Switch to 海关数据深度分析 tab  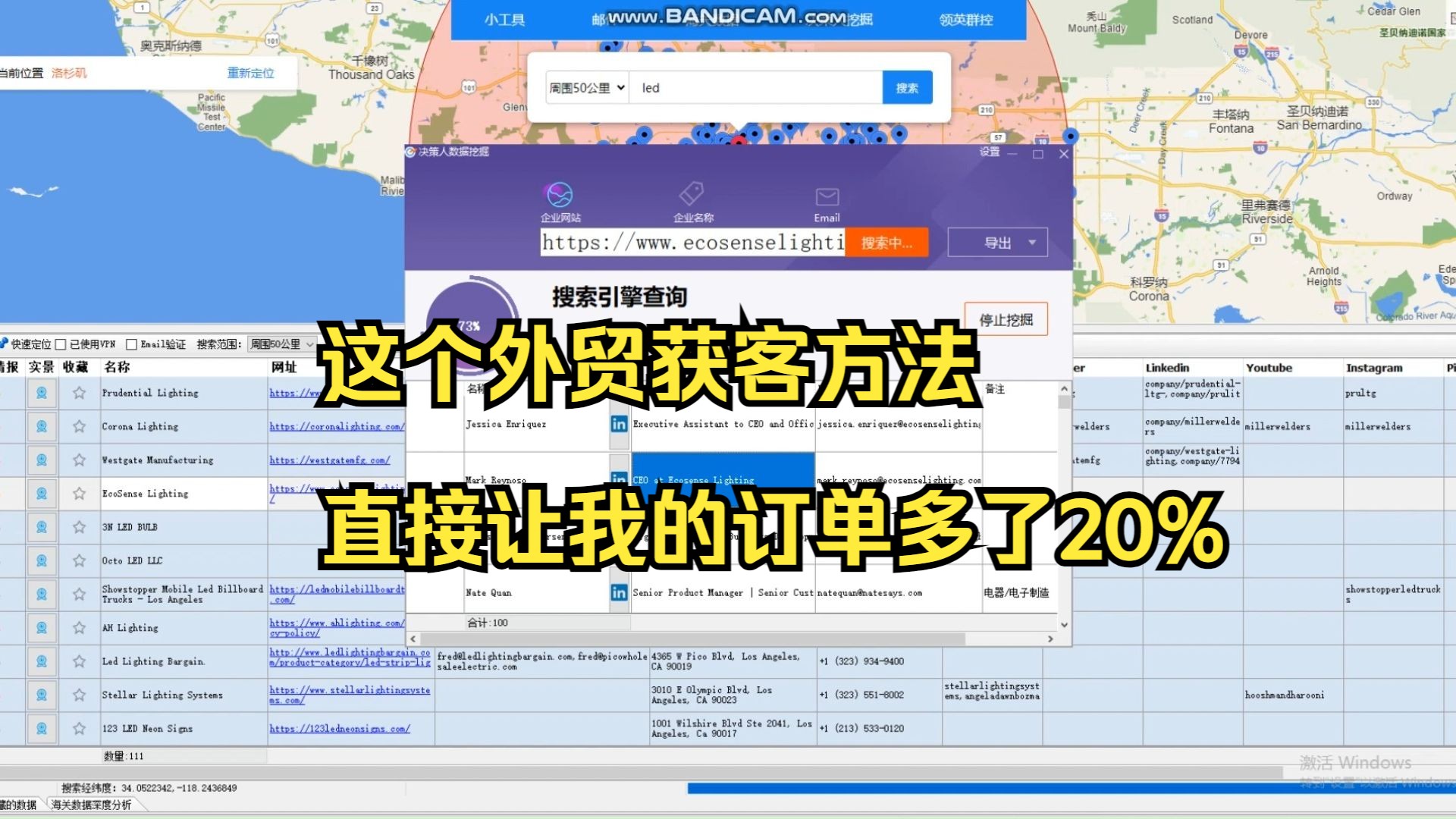tap(91, 805)
